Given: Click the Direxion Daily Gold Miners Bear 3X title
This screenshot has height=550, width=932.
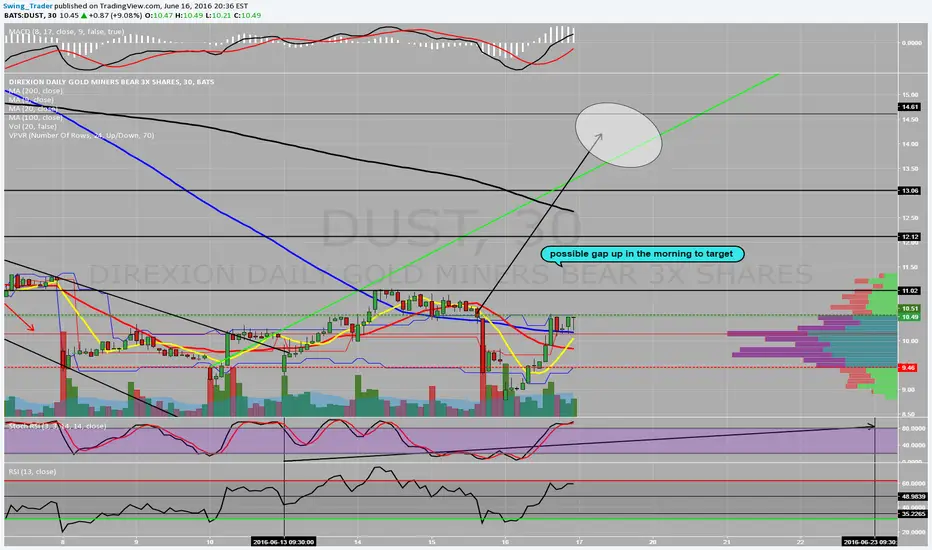Looking at the screenshot, I should 111,81.
